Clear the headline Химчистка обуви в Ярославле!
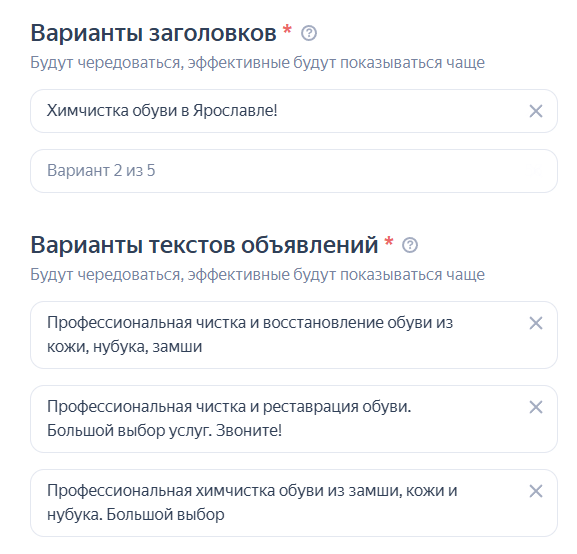Image resolution: width=577 pixels, height=554 pixels. pyautogui.click(x=535, y=111)
